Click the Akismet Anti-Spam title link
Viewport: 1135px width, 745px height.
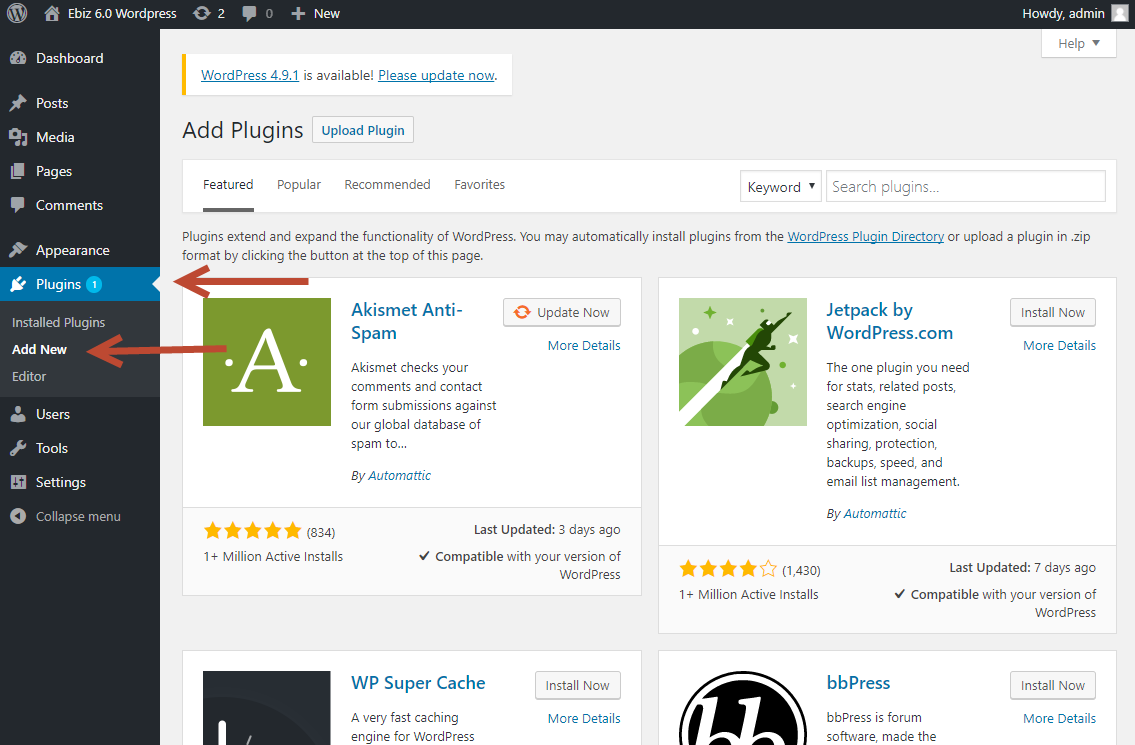(x=407, y=321)
